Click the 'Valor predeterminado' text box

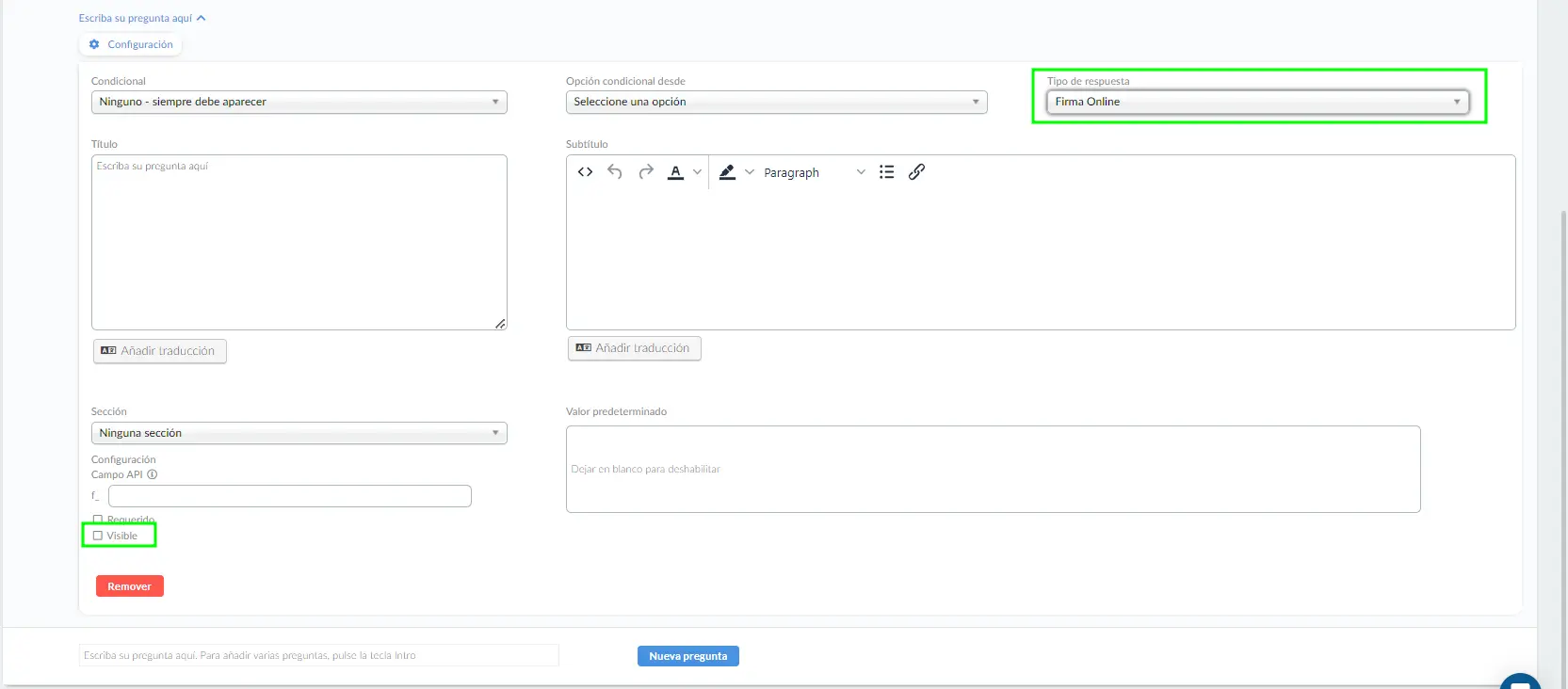[993, 469]
